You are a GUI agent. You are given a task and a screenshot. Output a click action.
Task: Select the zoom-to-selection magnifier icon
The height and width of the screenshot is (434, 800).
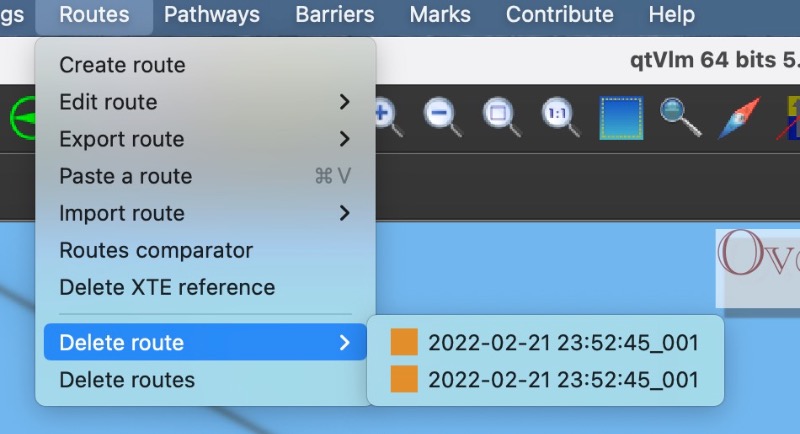point(502,117)
